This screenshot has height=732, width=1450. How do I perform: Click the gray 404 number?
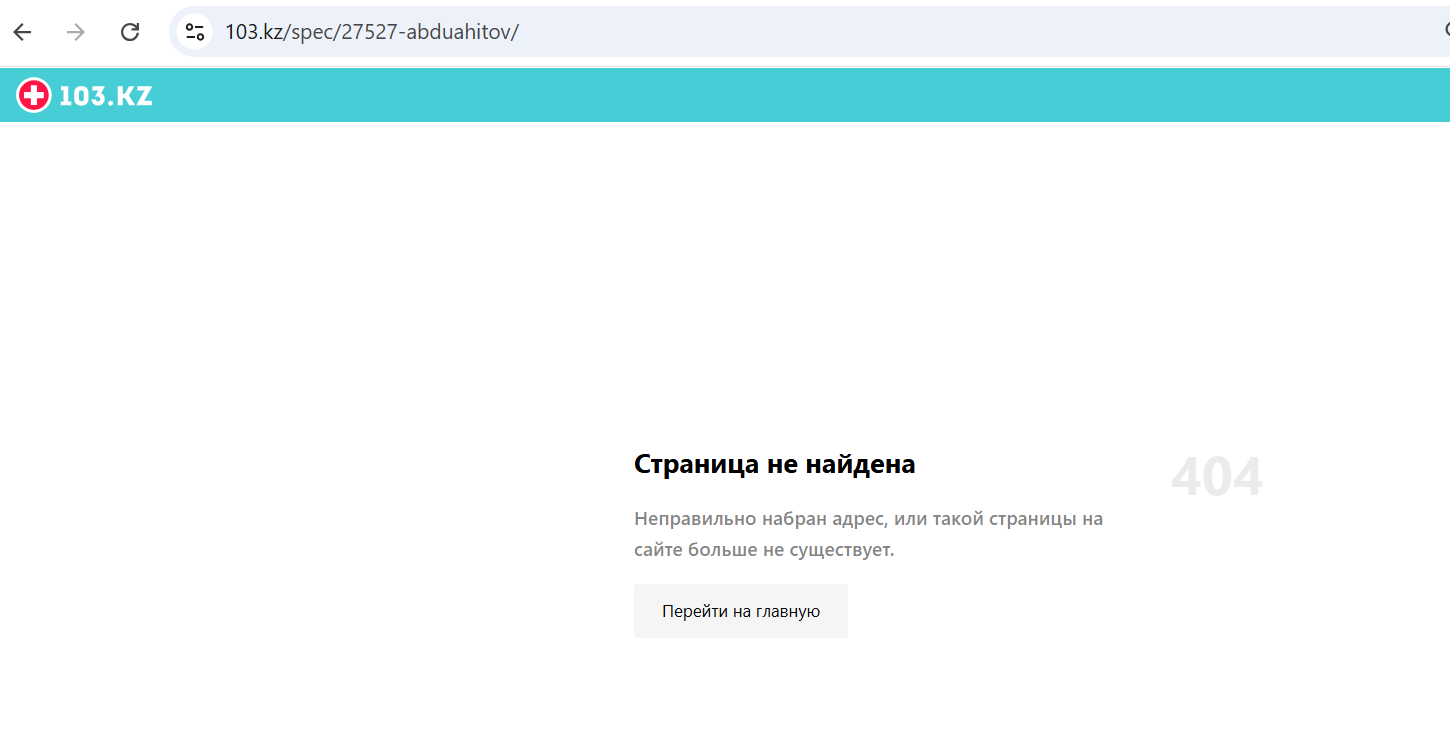coord(1217,477)
